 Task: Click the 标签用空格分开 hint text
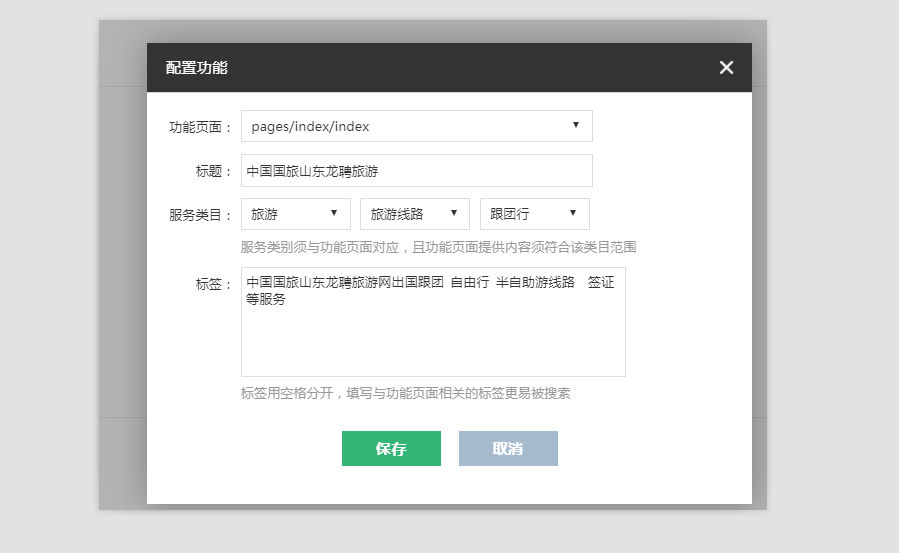(405, 393)
